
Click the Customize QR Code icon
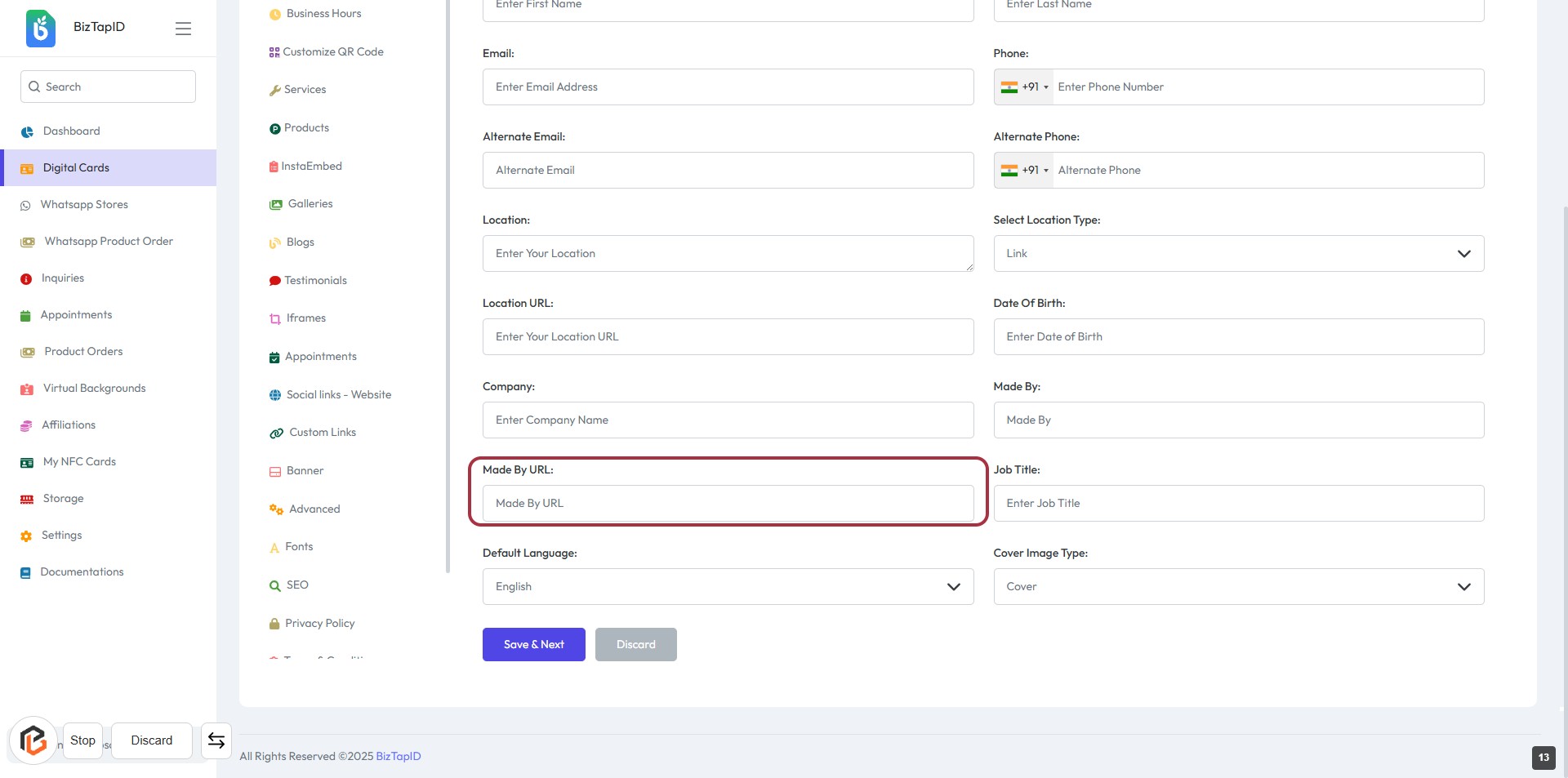[x=274, y=52]
